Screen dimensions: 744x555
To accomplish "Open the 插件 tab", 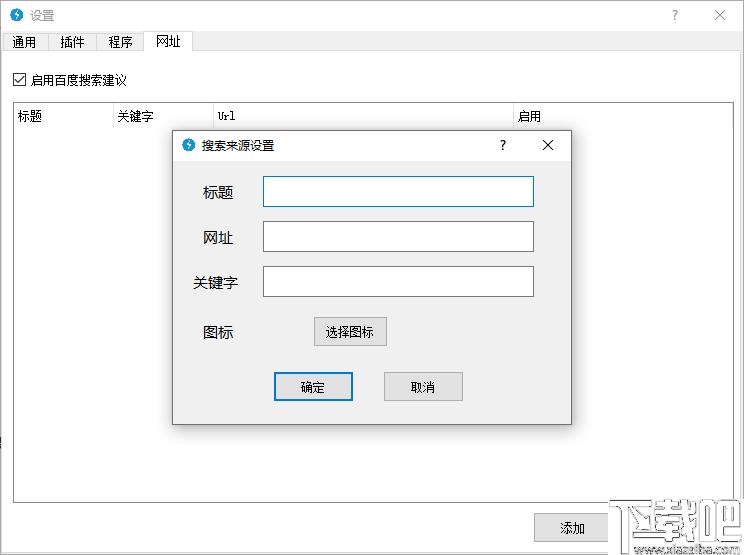I will click(x=73, y=42).
